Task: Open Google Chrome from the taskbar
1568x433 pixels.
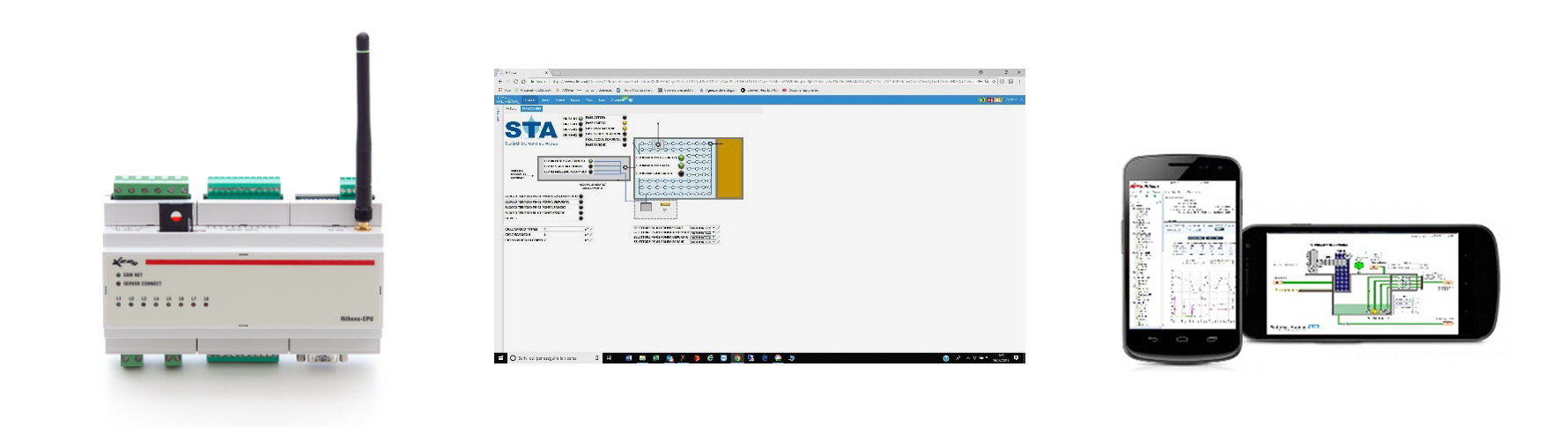Action: (737, 358)
